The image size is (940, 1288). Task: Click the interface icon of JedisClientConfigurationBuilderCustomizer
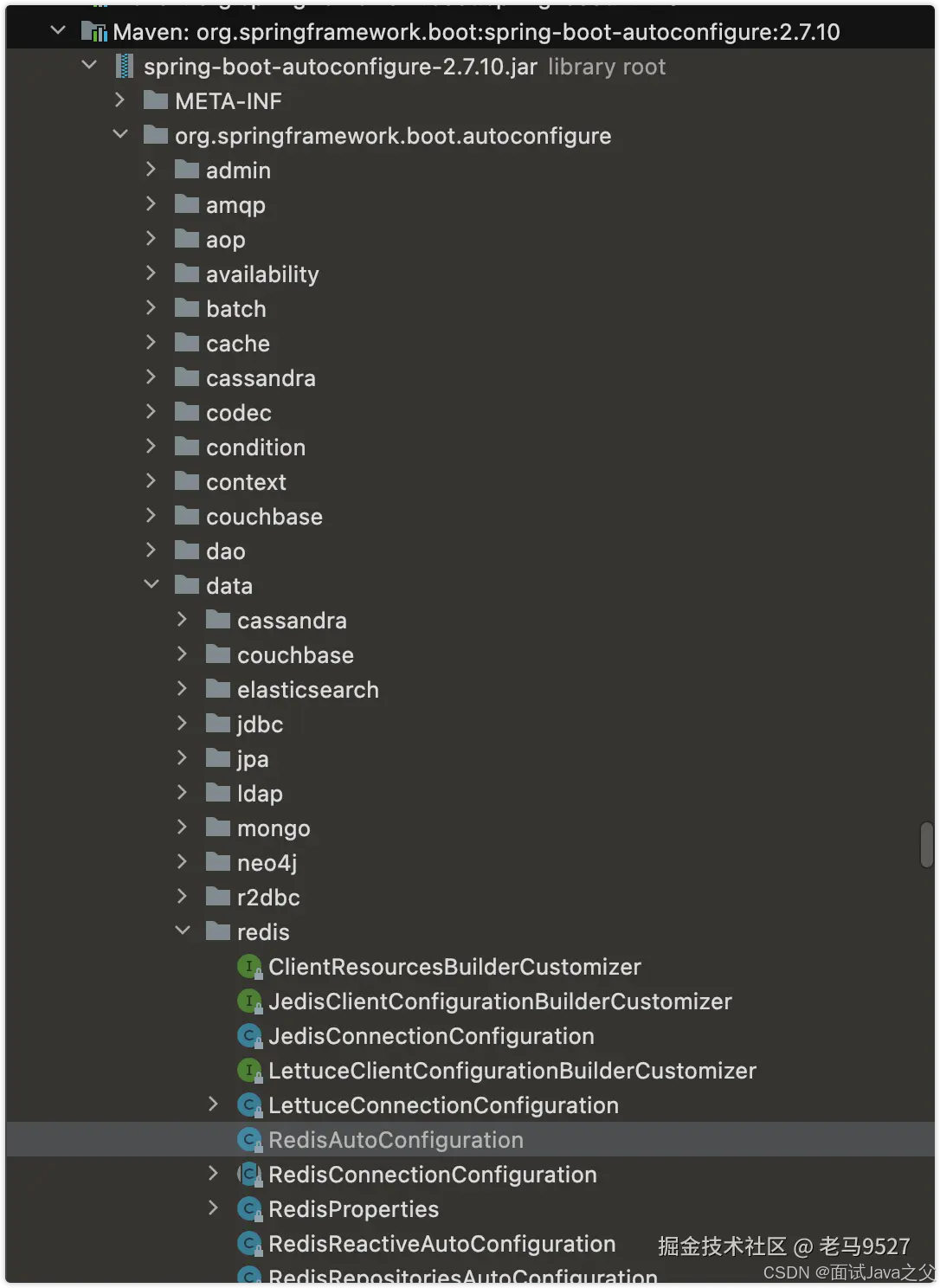click(x=249, y=1001)
